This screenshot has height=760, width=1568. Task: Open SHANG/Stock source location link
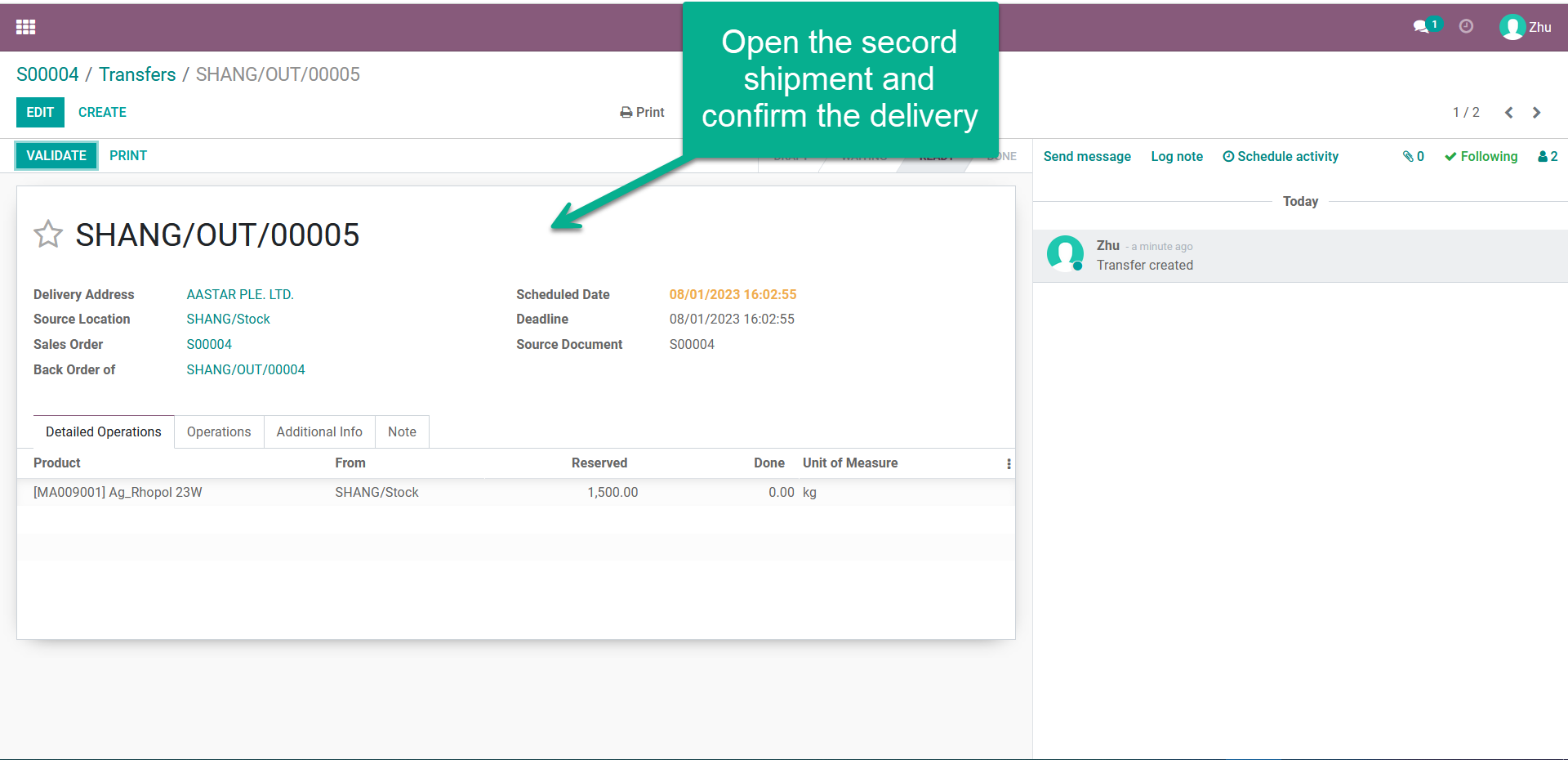pos(228,319)
